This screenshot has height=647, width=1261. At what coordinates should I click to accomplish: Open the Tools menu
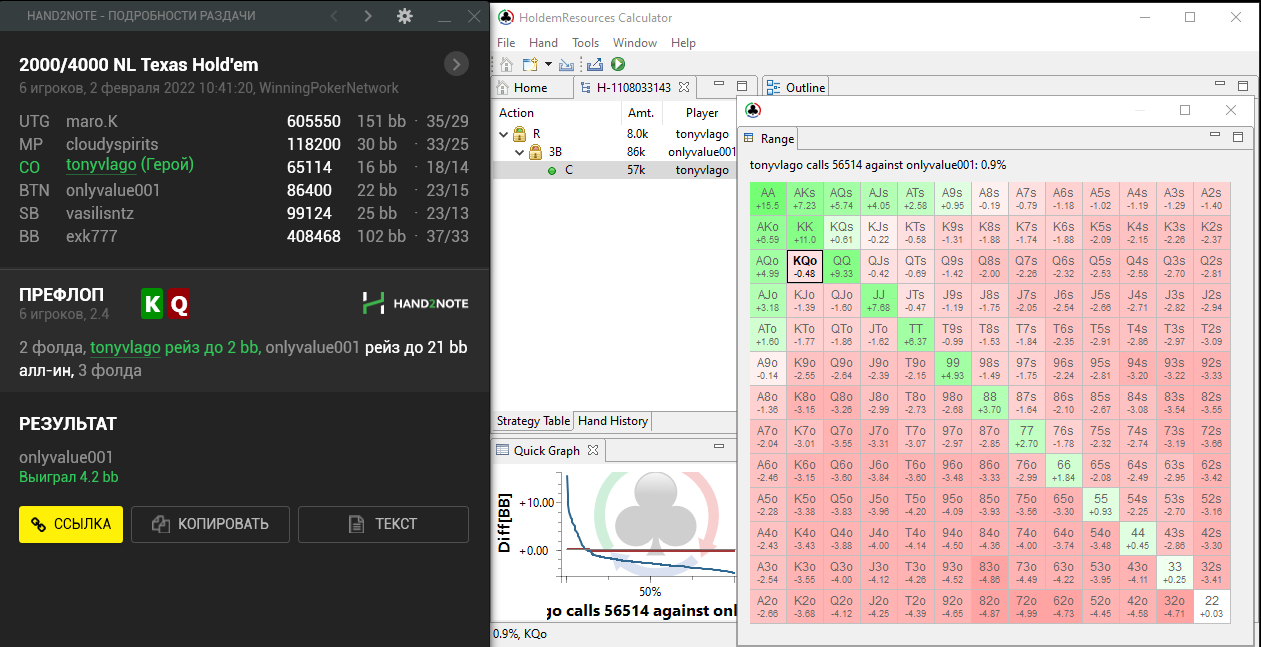tap(586, 43)
